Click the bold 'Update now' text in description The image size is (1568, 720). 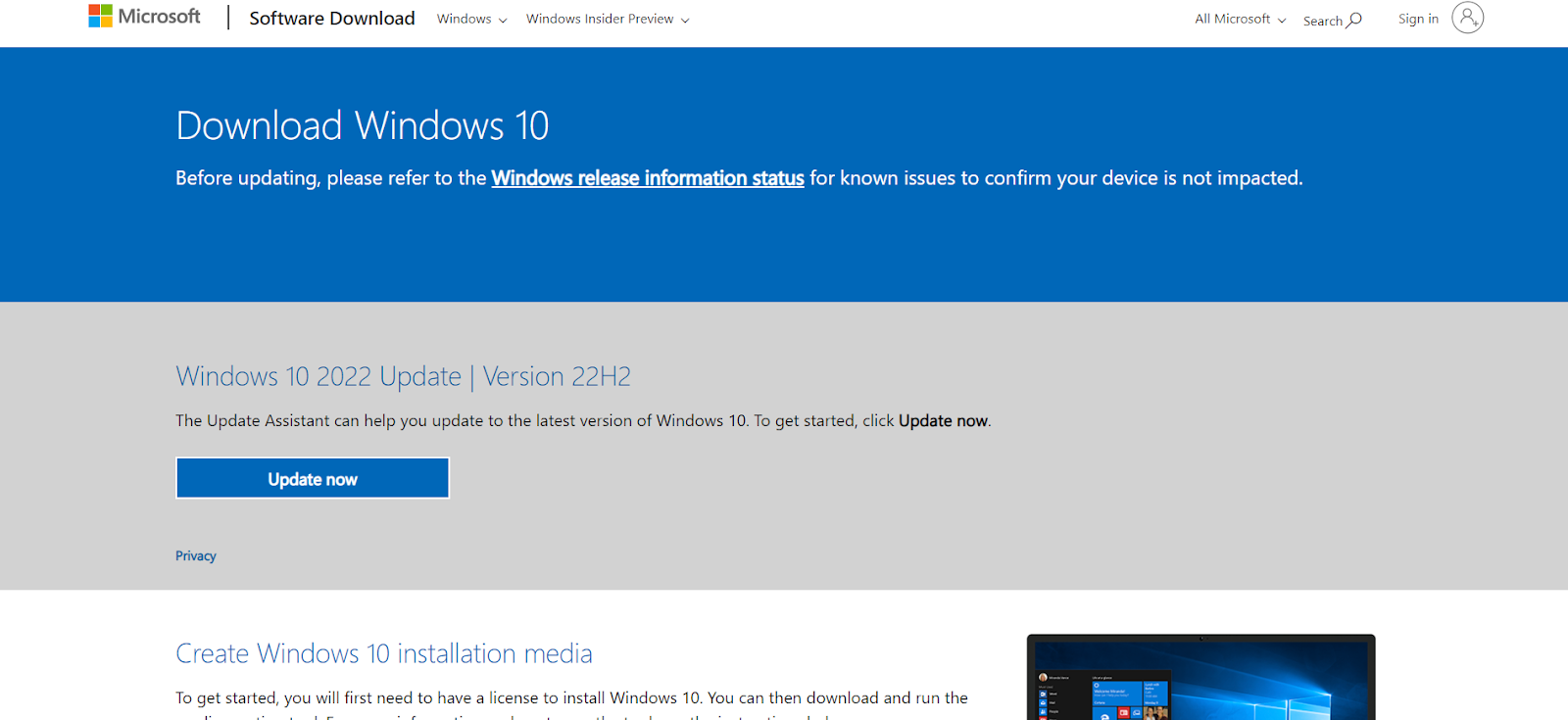point(943,420)
